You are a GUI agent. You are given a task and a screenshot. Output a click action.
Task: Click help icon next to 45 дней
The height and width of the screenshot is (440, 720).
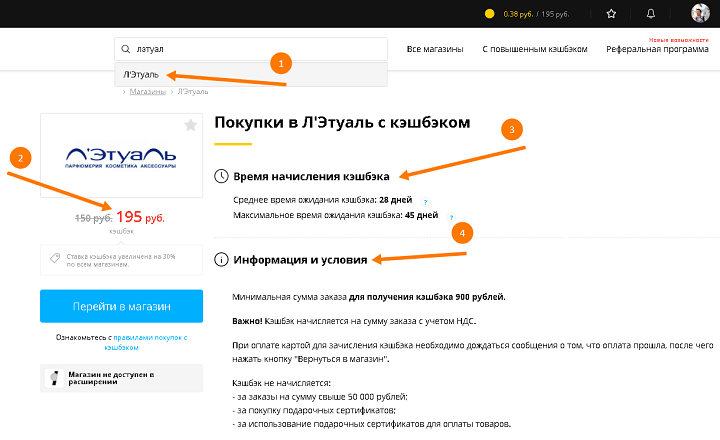pyautogui.click(x=451, y=217)
